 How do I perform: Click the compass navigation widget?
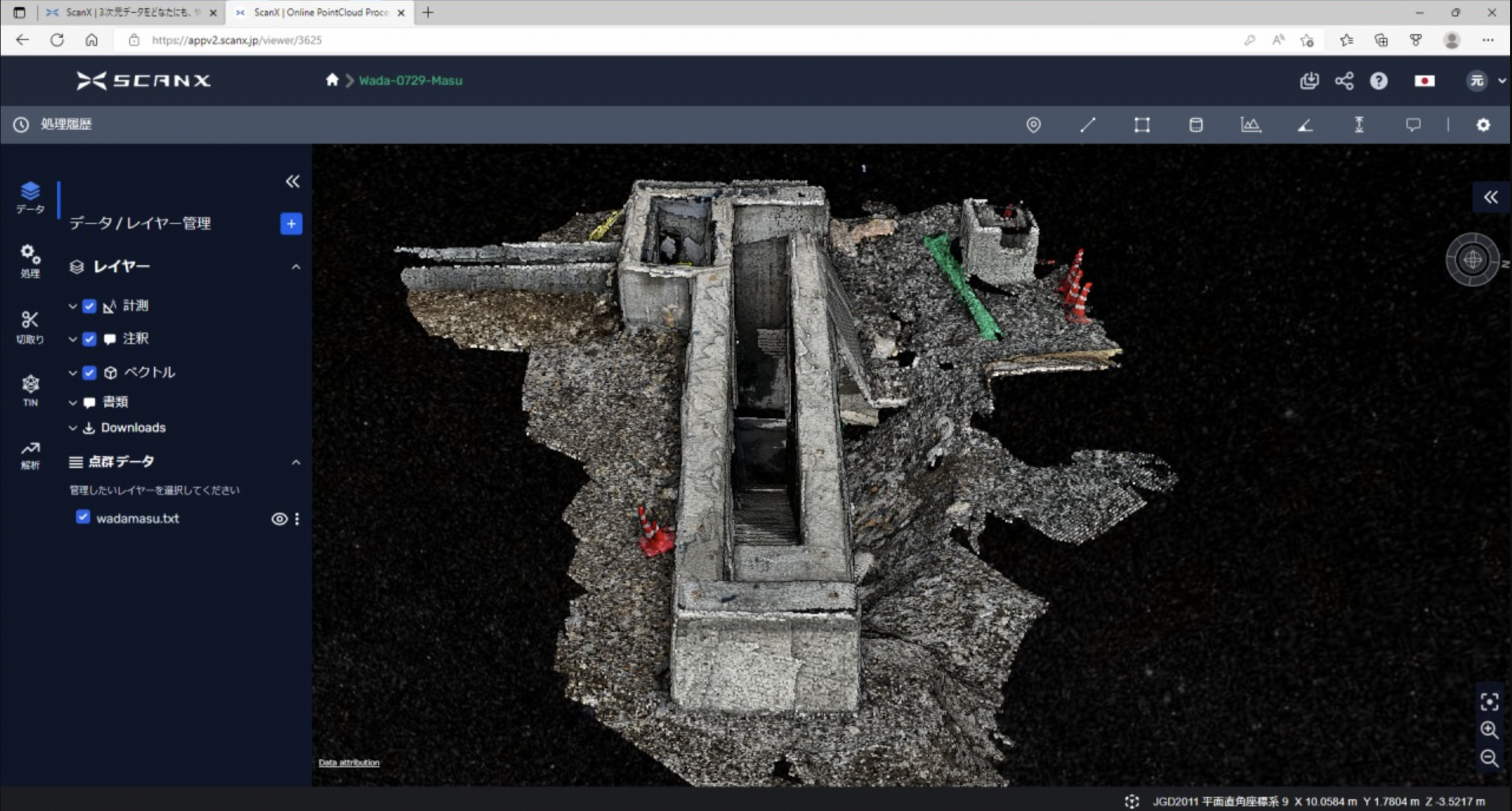1472,259
